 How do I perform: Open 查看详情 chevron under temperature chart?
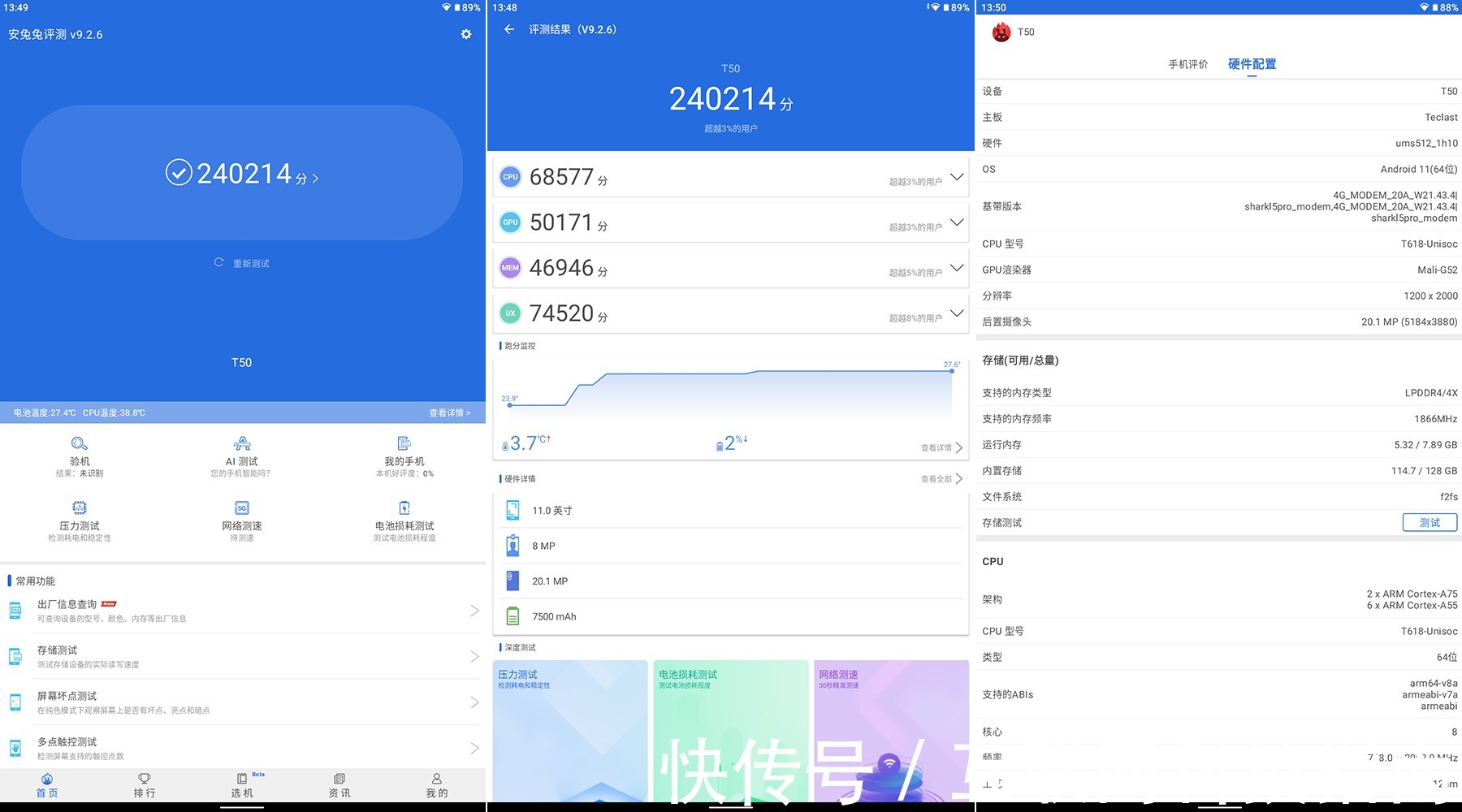click(x=959, y=447)
